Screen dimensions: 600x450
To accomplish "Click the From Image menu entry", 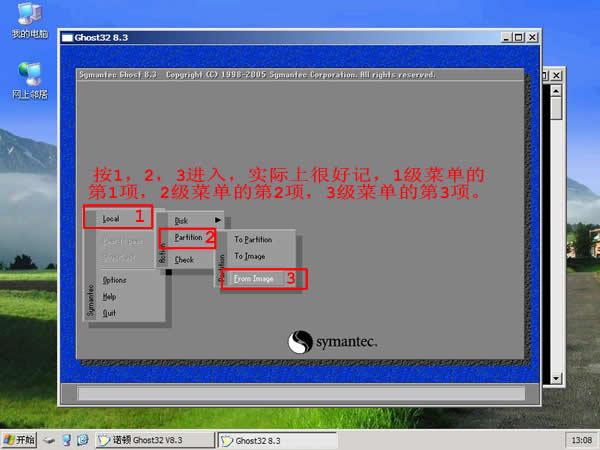I will tap(254, 279).
